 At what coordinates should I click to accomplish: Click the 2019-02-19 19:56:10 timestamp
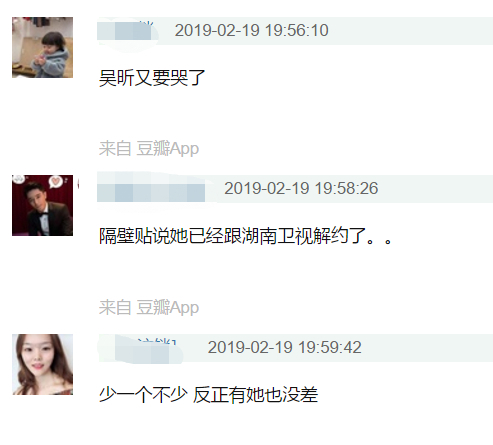[x=252, y=30]
